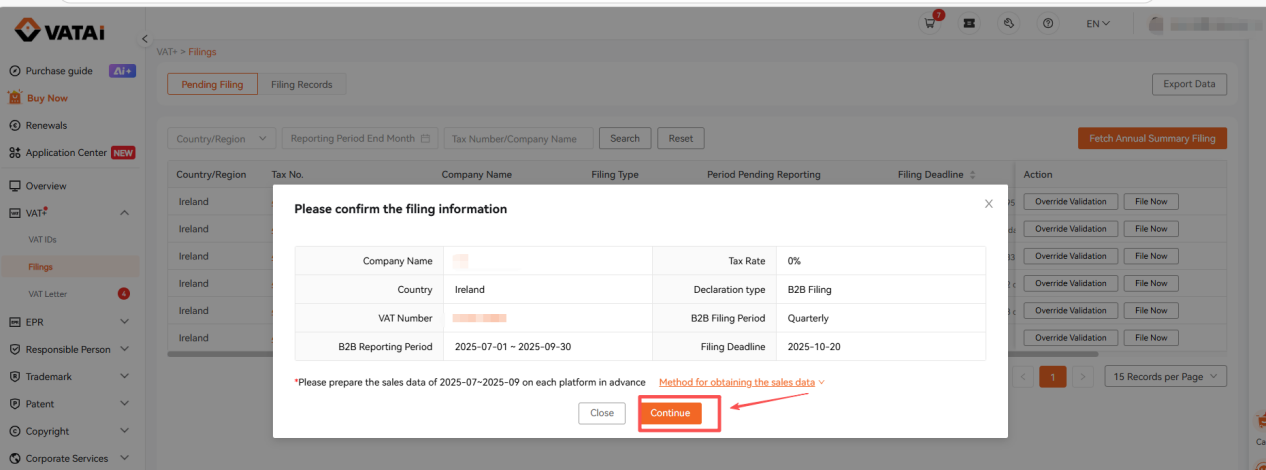
Task: Sort by the Filing Deadline column icon
Action: pos(973,175)
